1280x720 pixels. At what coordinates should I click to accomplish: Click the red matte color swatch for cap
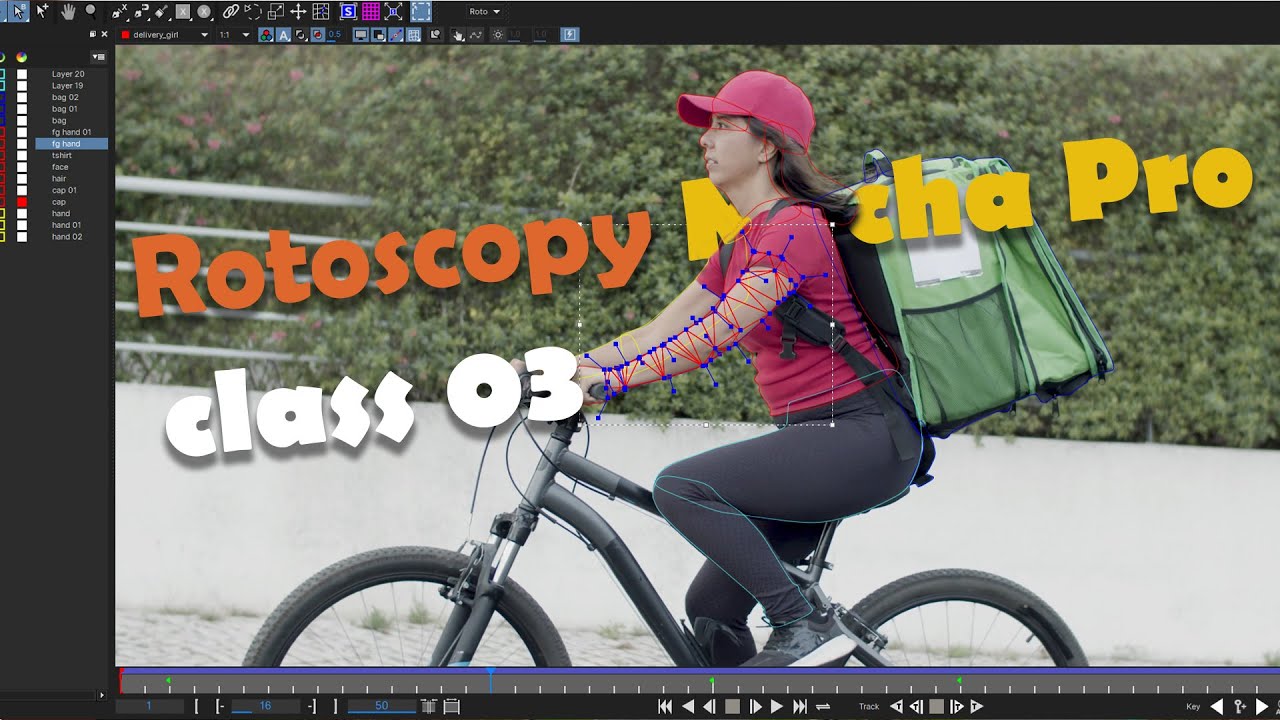(x=22, y=202)
